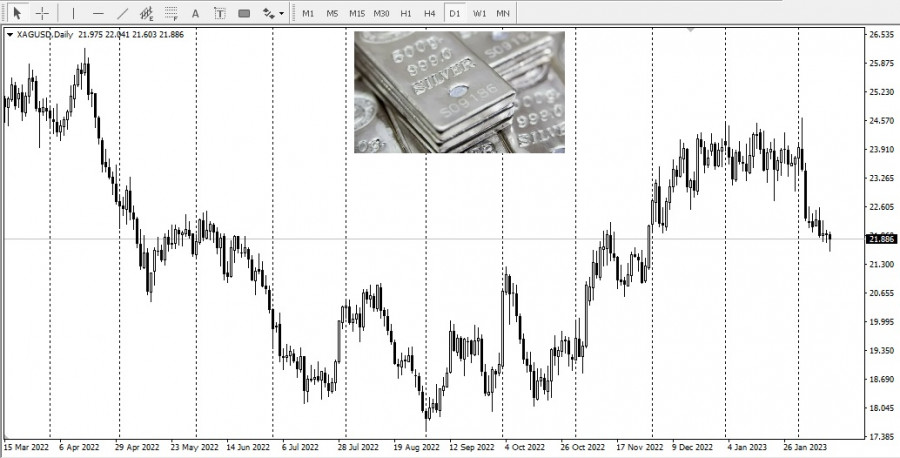Screen dimensions: 900x458
Task: Choose the trendline drawing tool
Action: pos(122,13)
